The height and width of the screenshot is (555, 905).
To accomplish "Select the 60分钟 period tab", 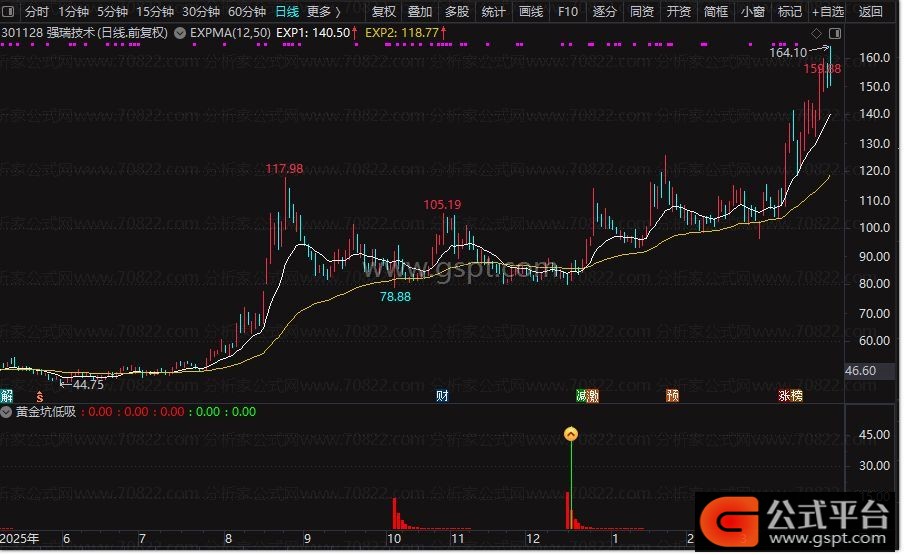I will tap(247, 12).
